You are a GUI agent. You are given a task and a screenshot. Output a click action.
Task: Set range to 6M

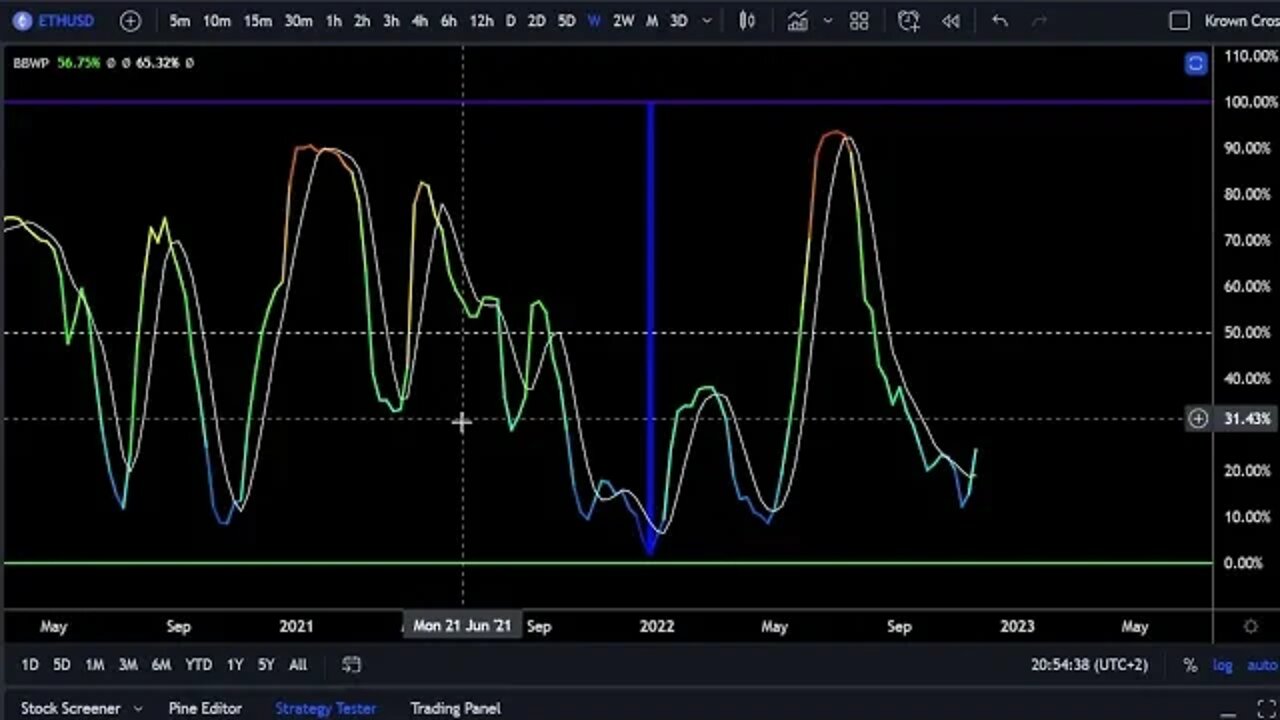pyautogui.click(x=161, y=664)
